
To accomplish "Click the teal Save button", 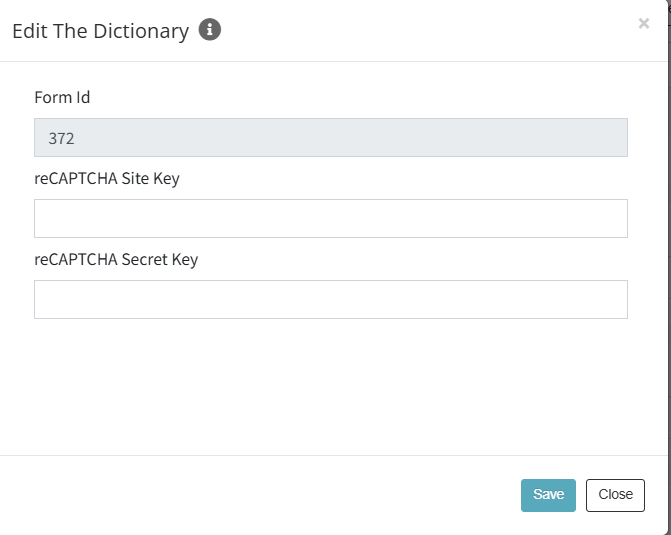I will [548, 495].
